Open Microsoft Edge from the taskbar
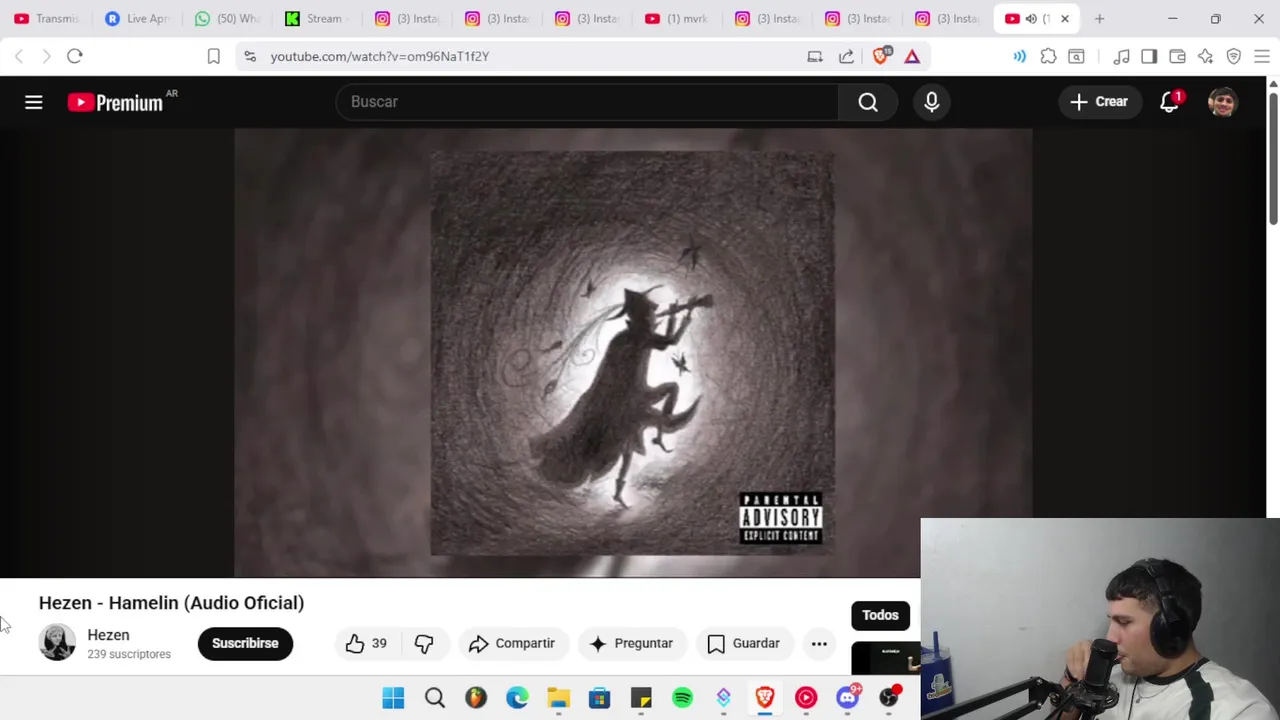 tap(517, 698)
